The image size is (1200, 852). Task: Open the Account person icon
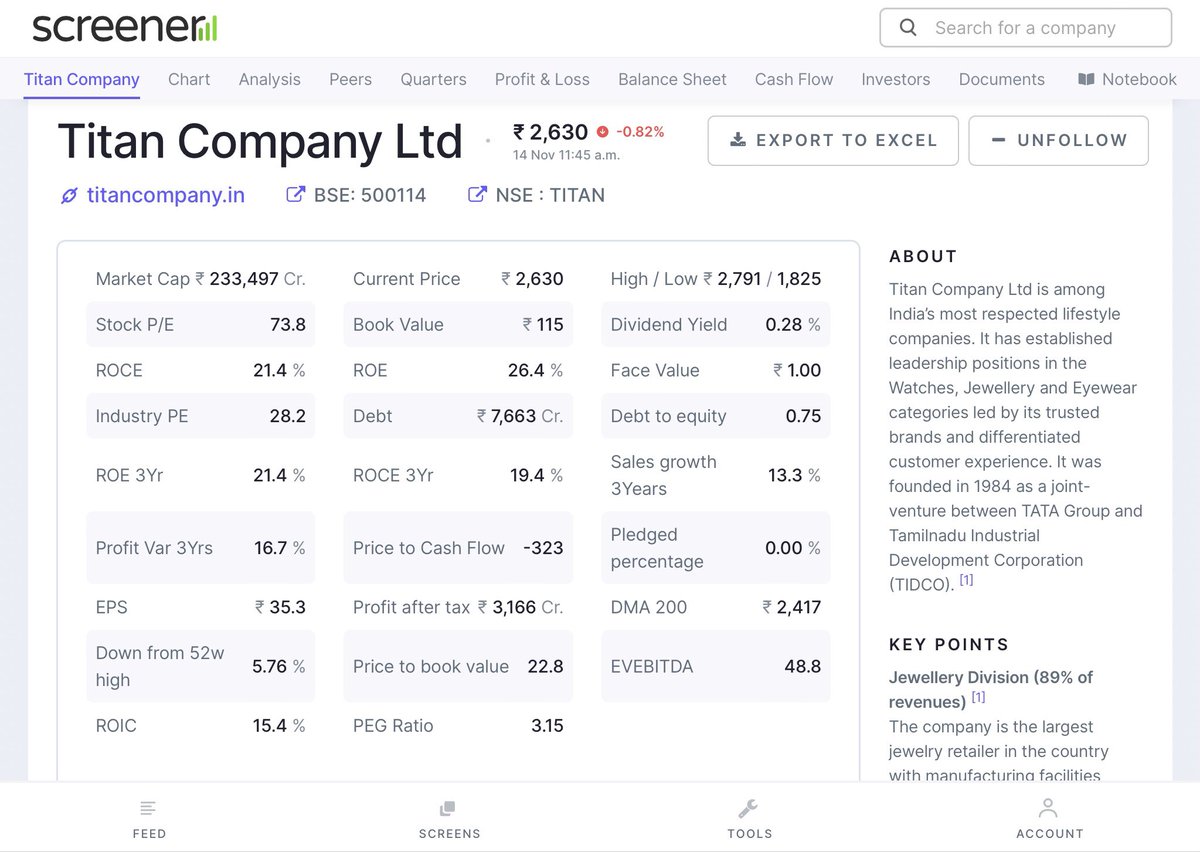[x=1049, y=807]
